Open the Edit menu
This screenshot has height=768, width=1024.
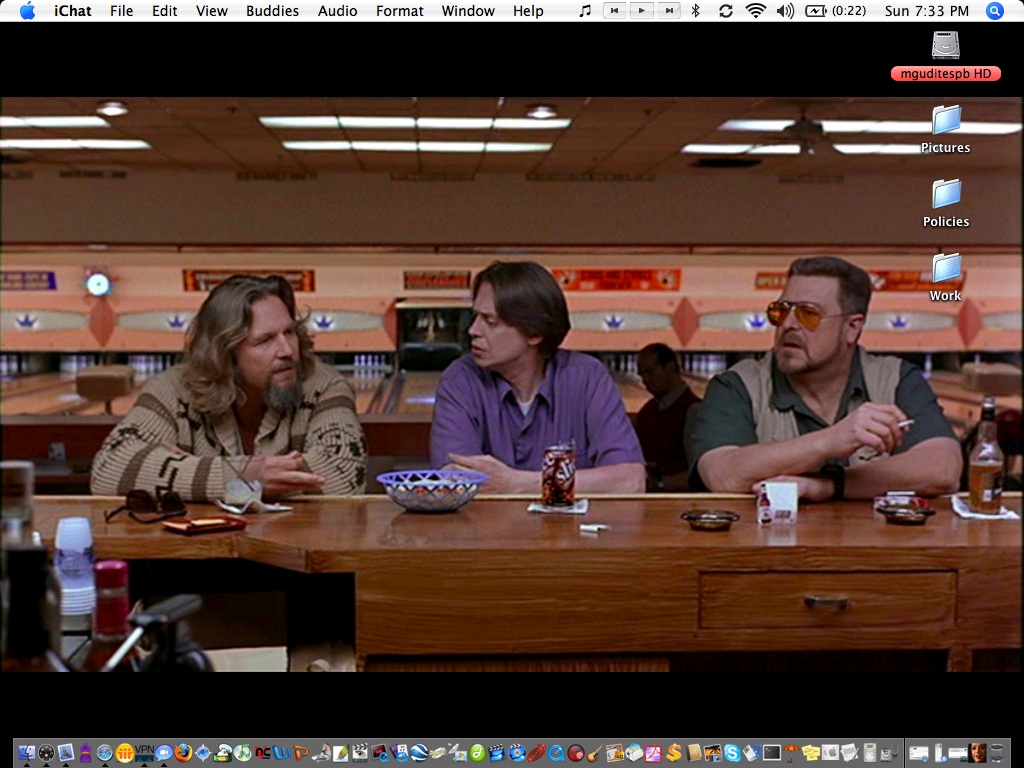pos(165,11)
